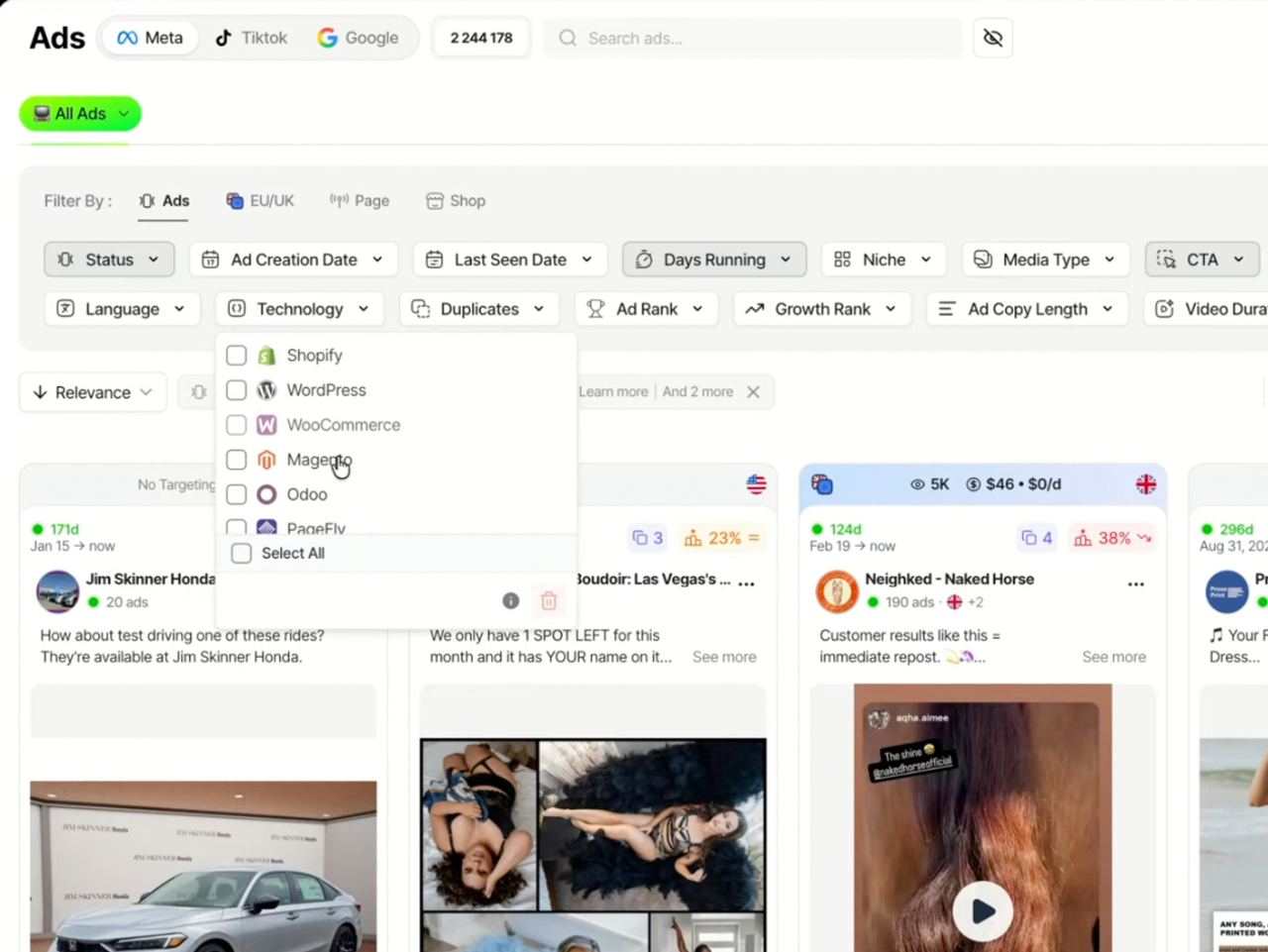Open the Jim Skinner Honda car image
This screenshot has width=1268, height=952.
[203, 867]
